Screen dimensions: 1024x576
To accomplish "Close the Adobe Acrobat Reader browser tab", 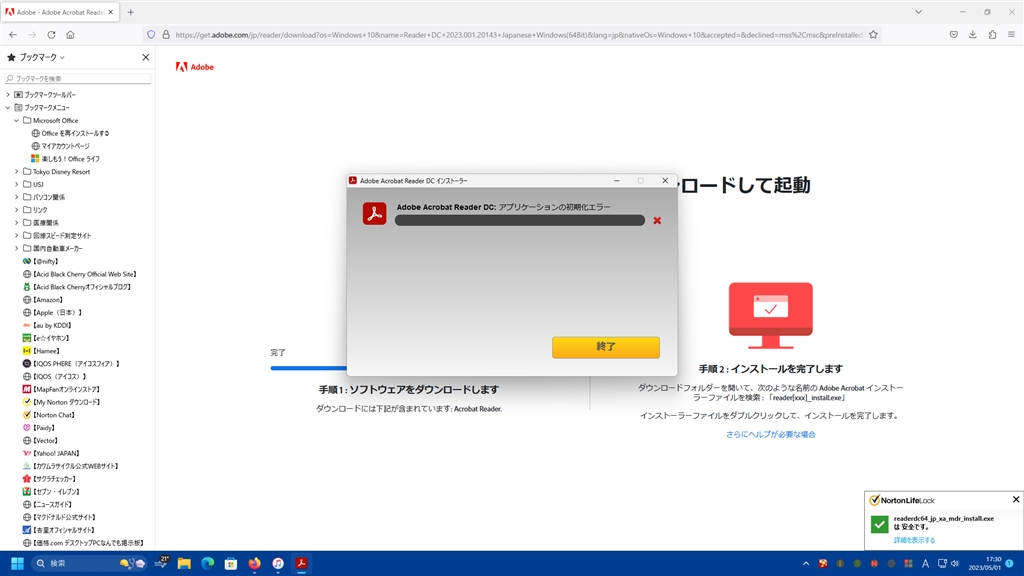I will [110, 12].
